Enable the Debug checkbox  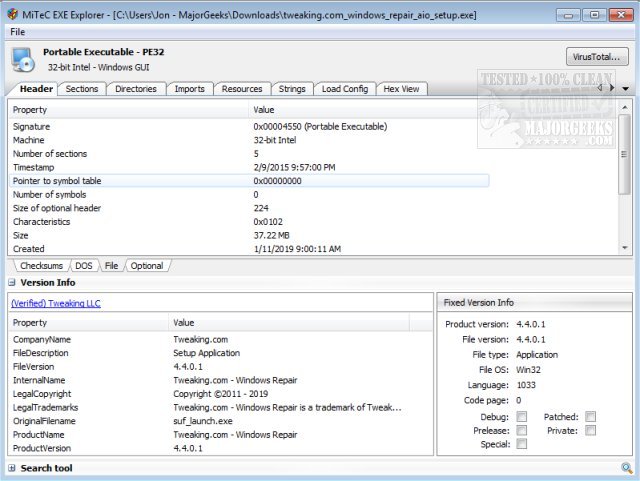(521, 416)
